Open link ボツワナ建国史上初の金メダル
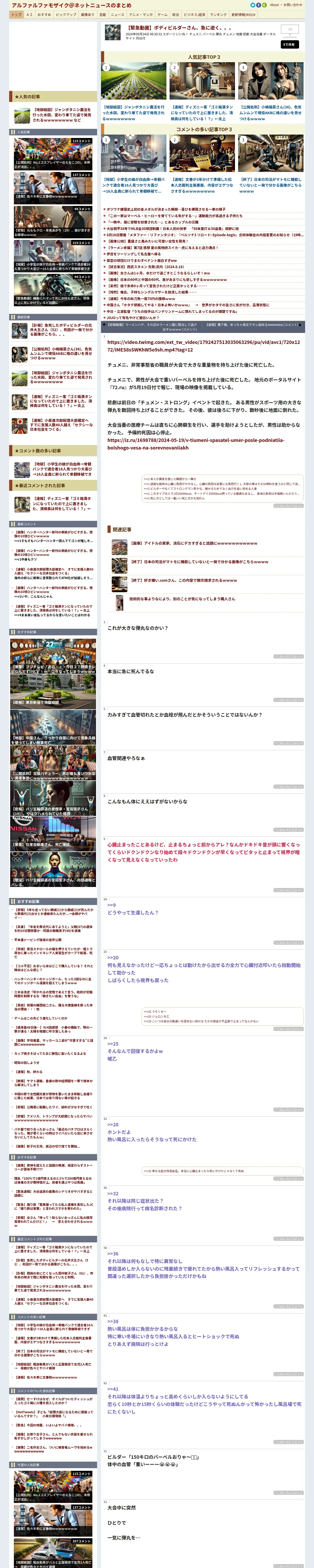 (166, 209)
